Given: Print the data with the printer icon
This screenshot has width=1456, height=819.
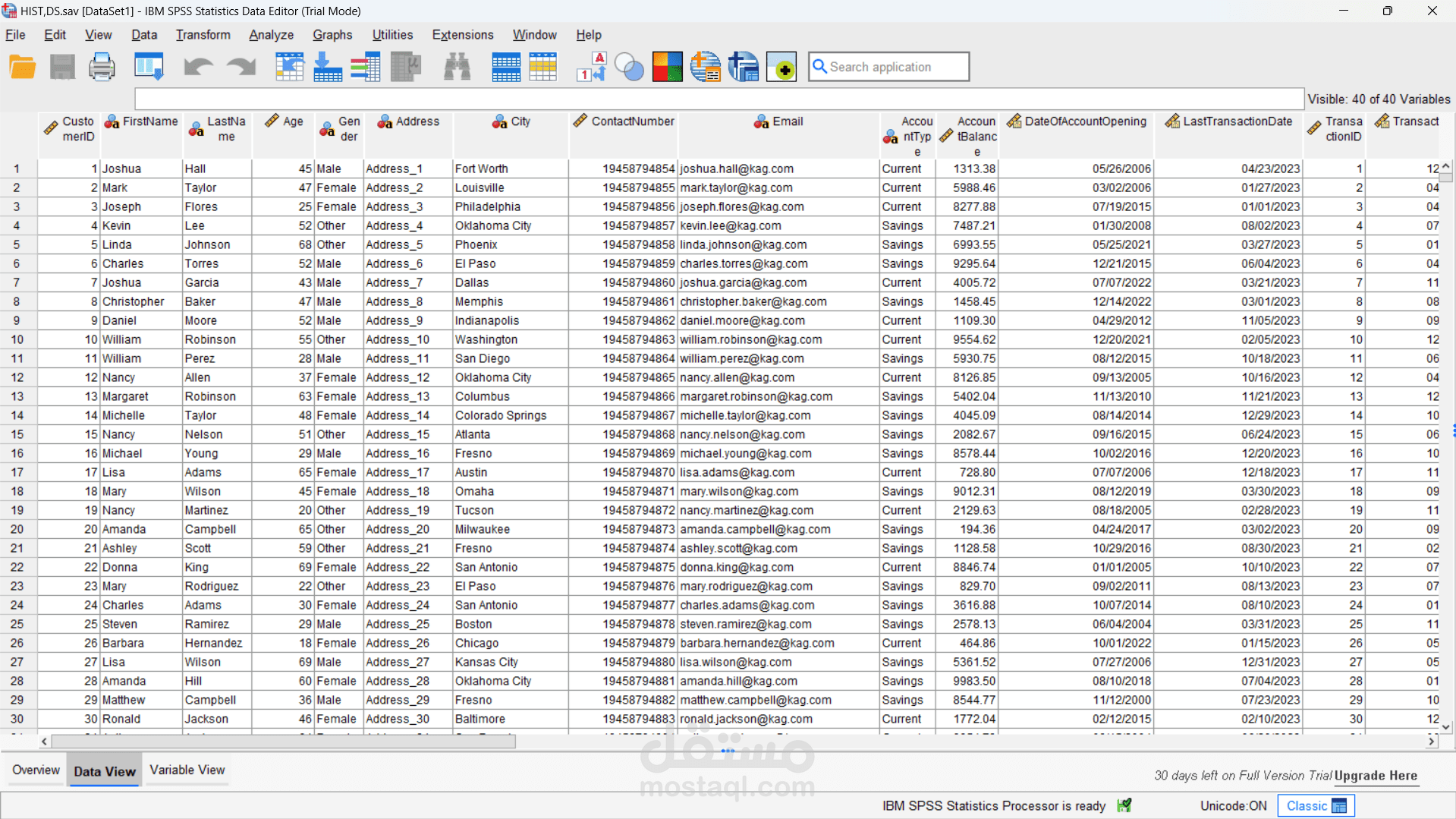Looking at the screenshot, I should pos(102,68).
